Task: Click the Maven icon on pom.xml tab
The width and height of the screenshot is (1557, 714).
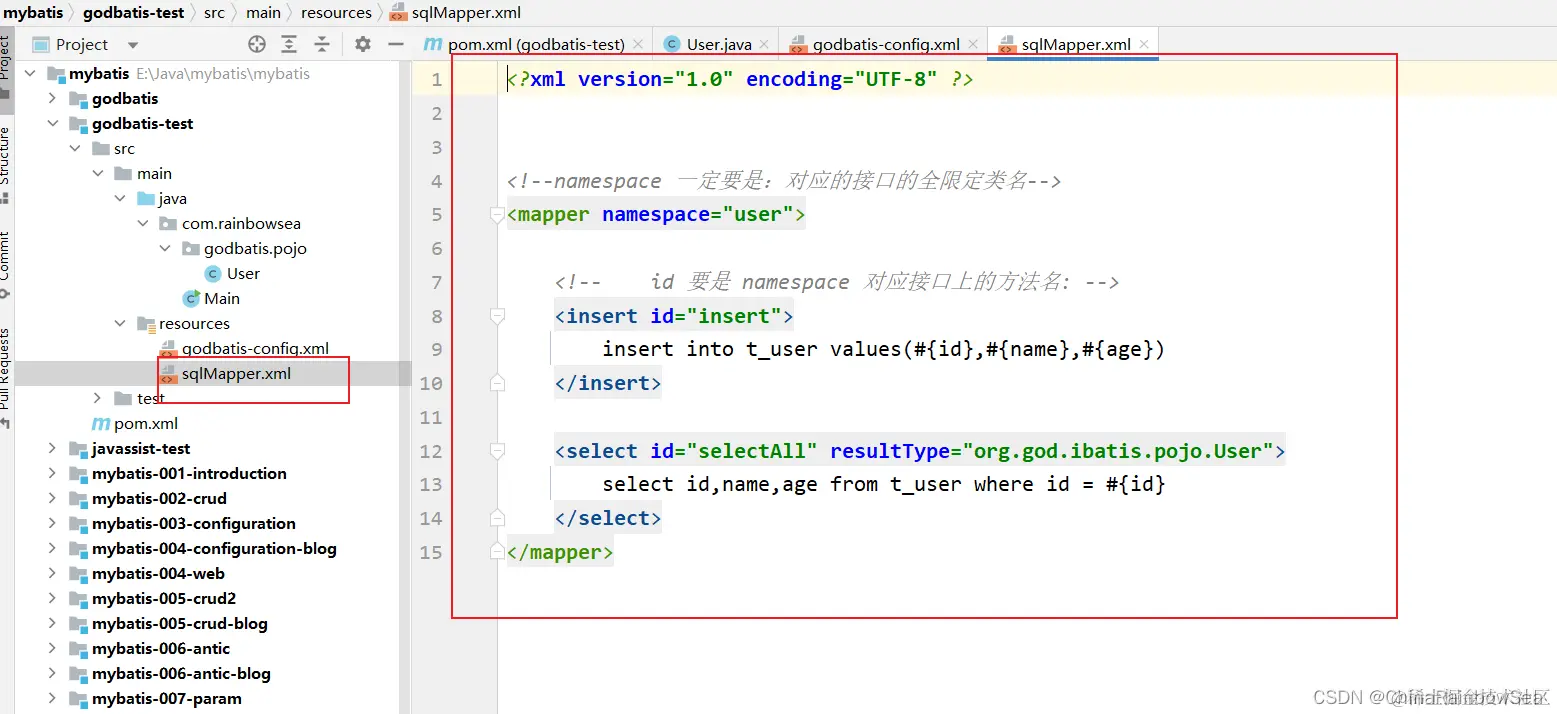Action: [x=432, y=44]
